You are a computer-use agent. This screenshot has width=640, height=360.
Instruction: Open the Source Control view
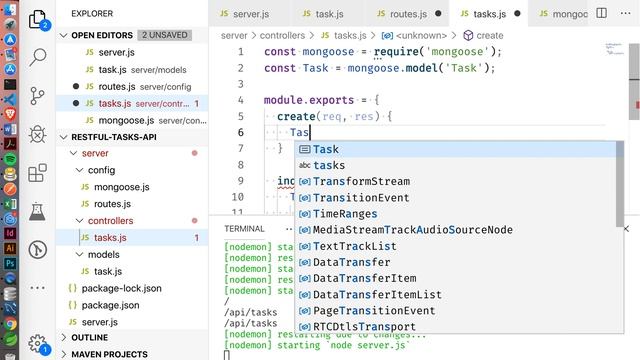pos(38,96)
